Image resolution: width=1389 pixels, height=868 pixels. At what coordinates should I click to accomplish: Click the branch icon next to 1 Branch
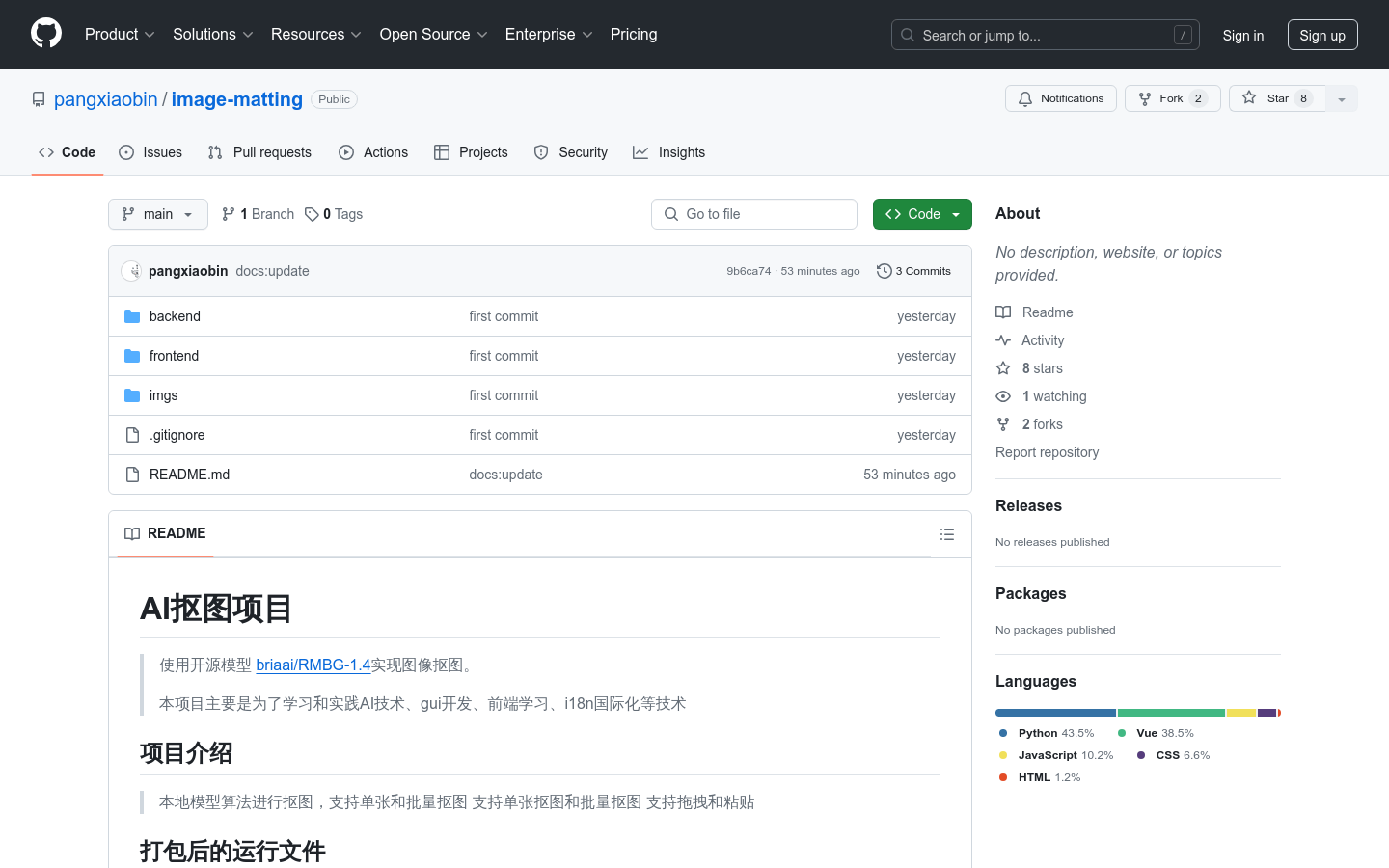click(229, 214)
